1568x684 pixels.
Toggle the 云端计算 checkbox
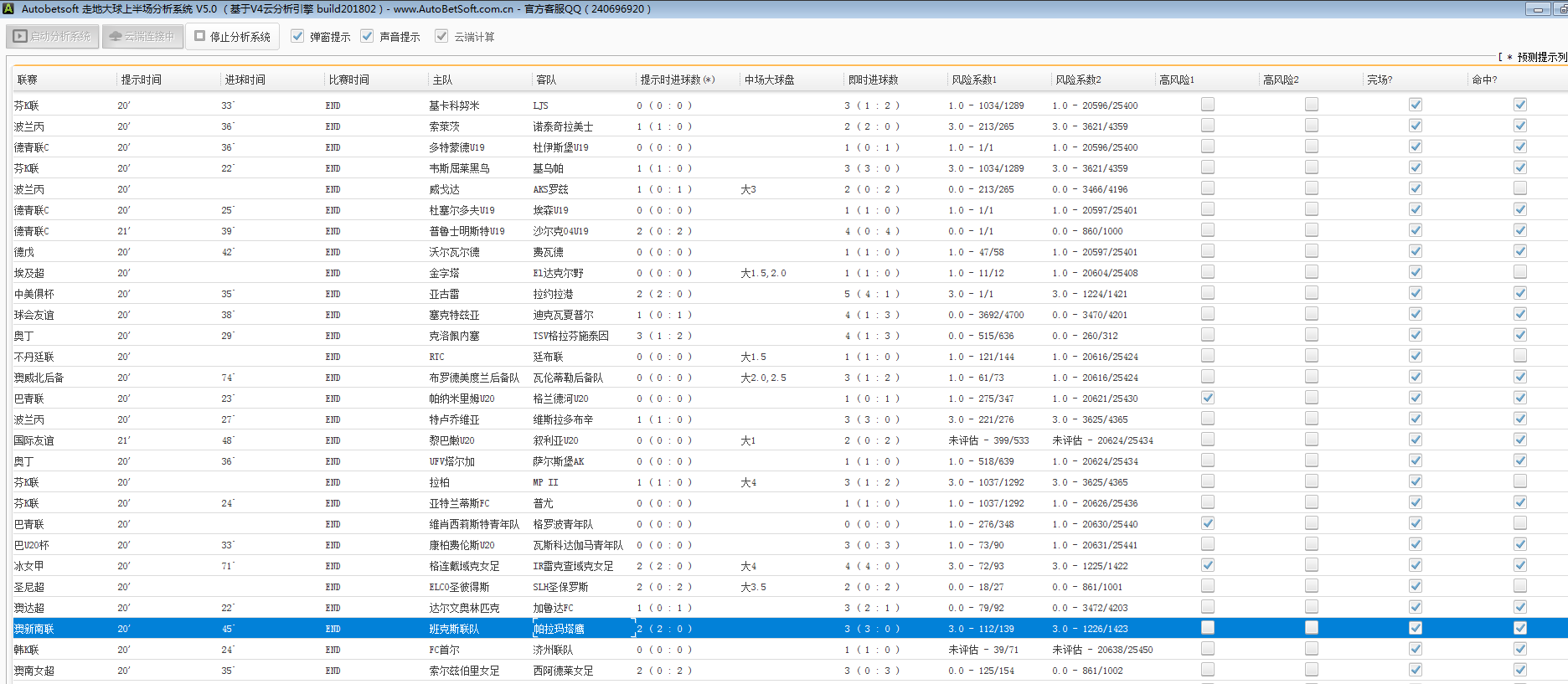(x=441, y=37)
